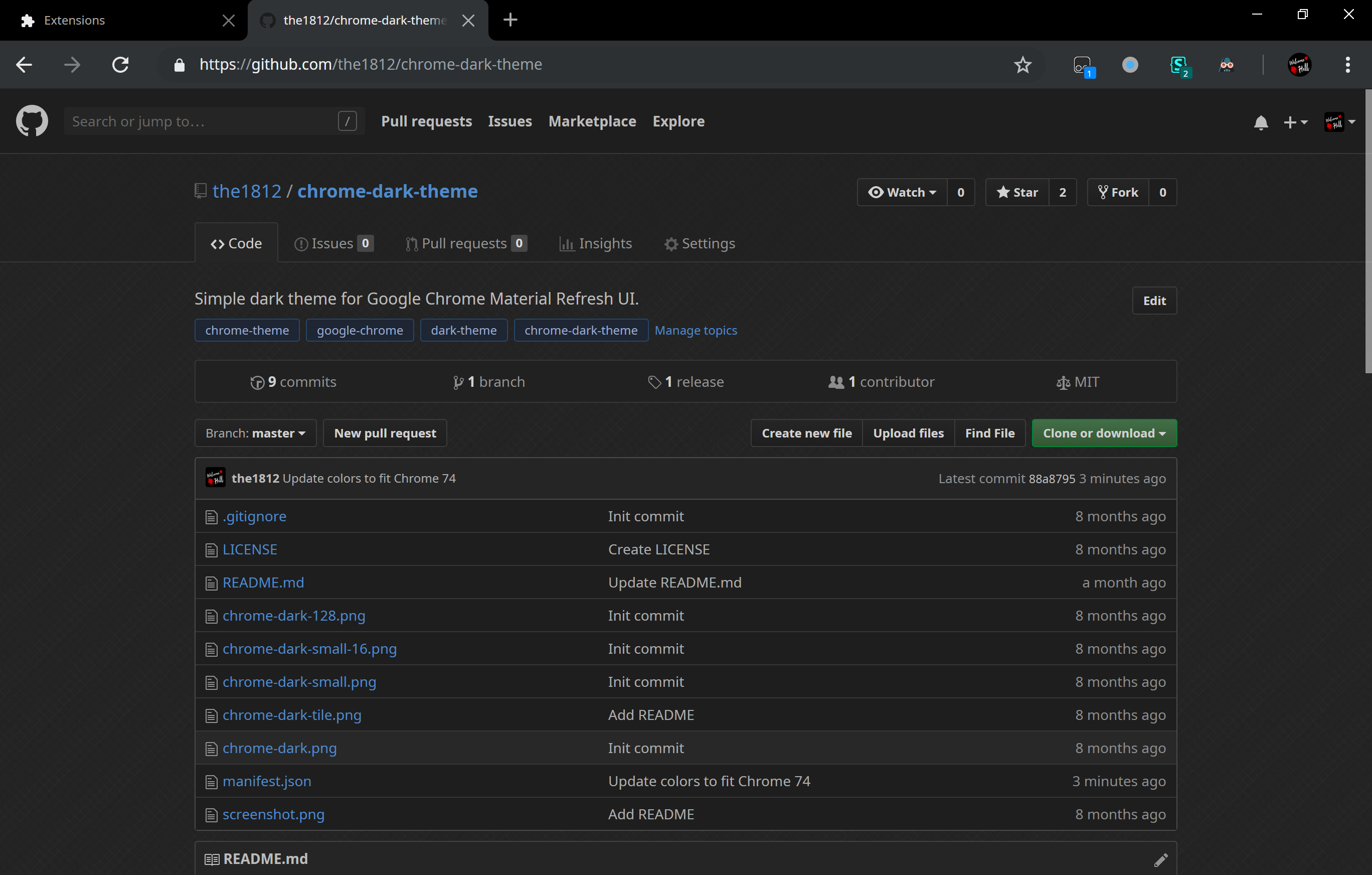The width and height of the screenshot is (1372, 875).
Task: Switch to the Insights tab
Action: [595, 243]
